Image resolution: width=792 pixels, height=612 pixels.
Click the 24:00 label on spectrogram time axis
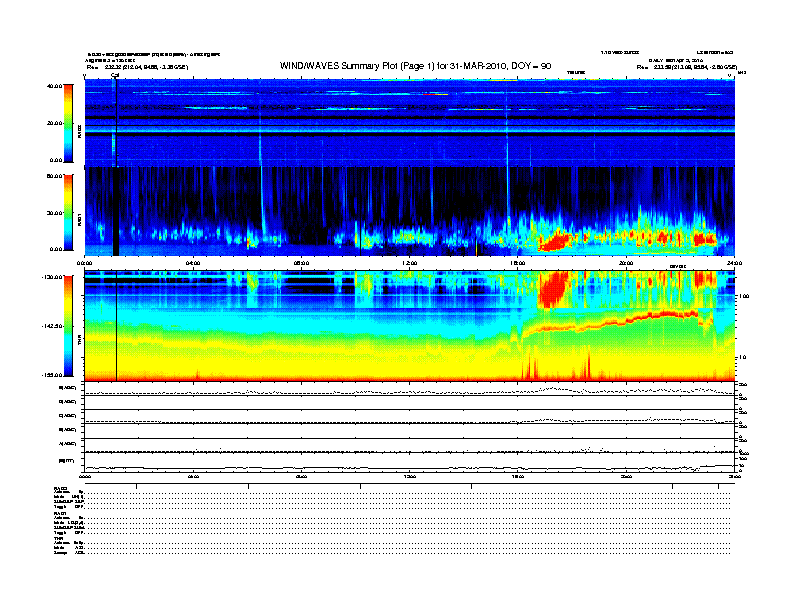point(734,263)
